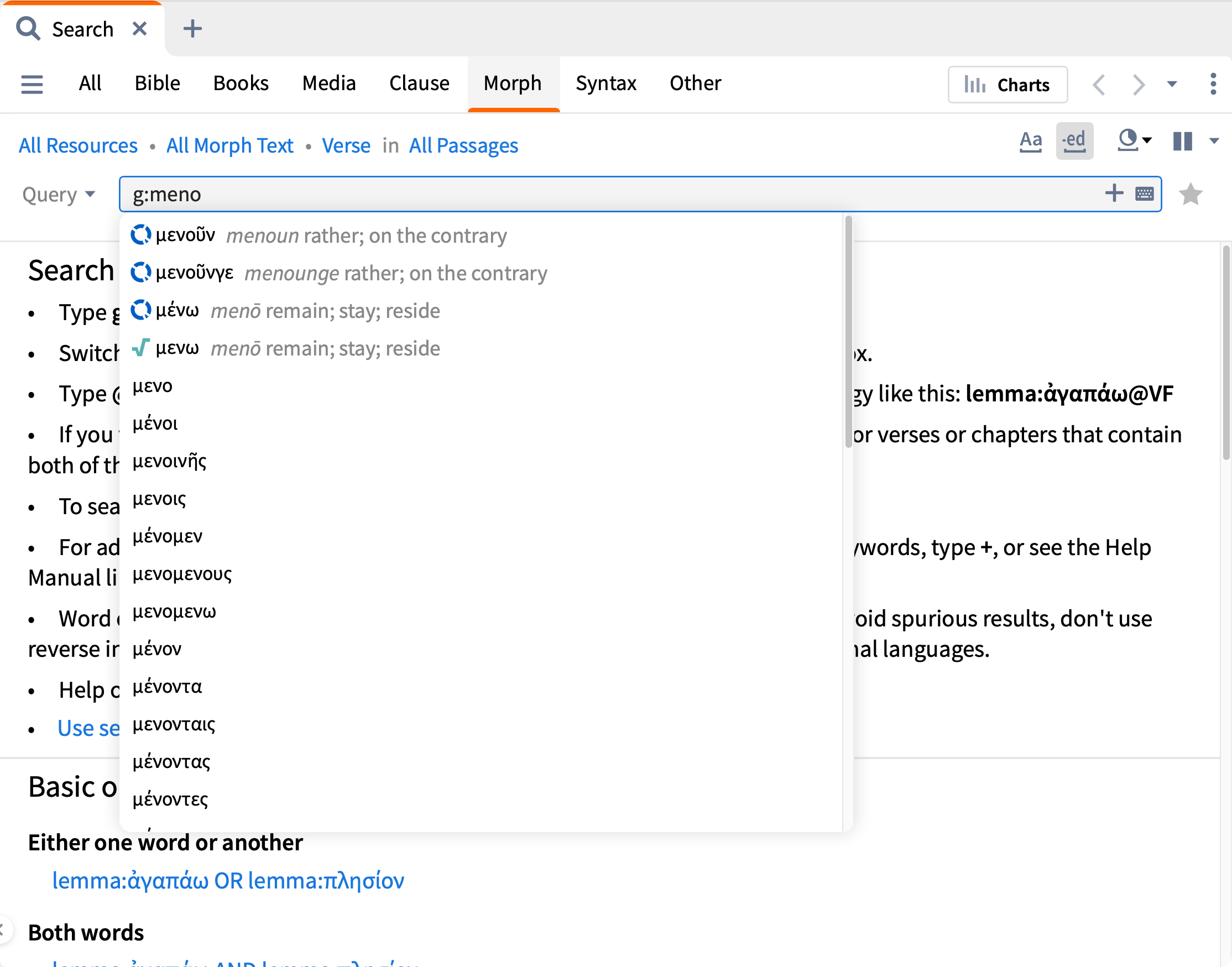Select the Clause search type
Viewport: 1232px width, 967px height.
click(419, 83)
